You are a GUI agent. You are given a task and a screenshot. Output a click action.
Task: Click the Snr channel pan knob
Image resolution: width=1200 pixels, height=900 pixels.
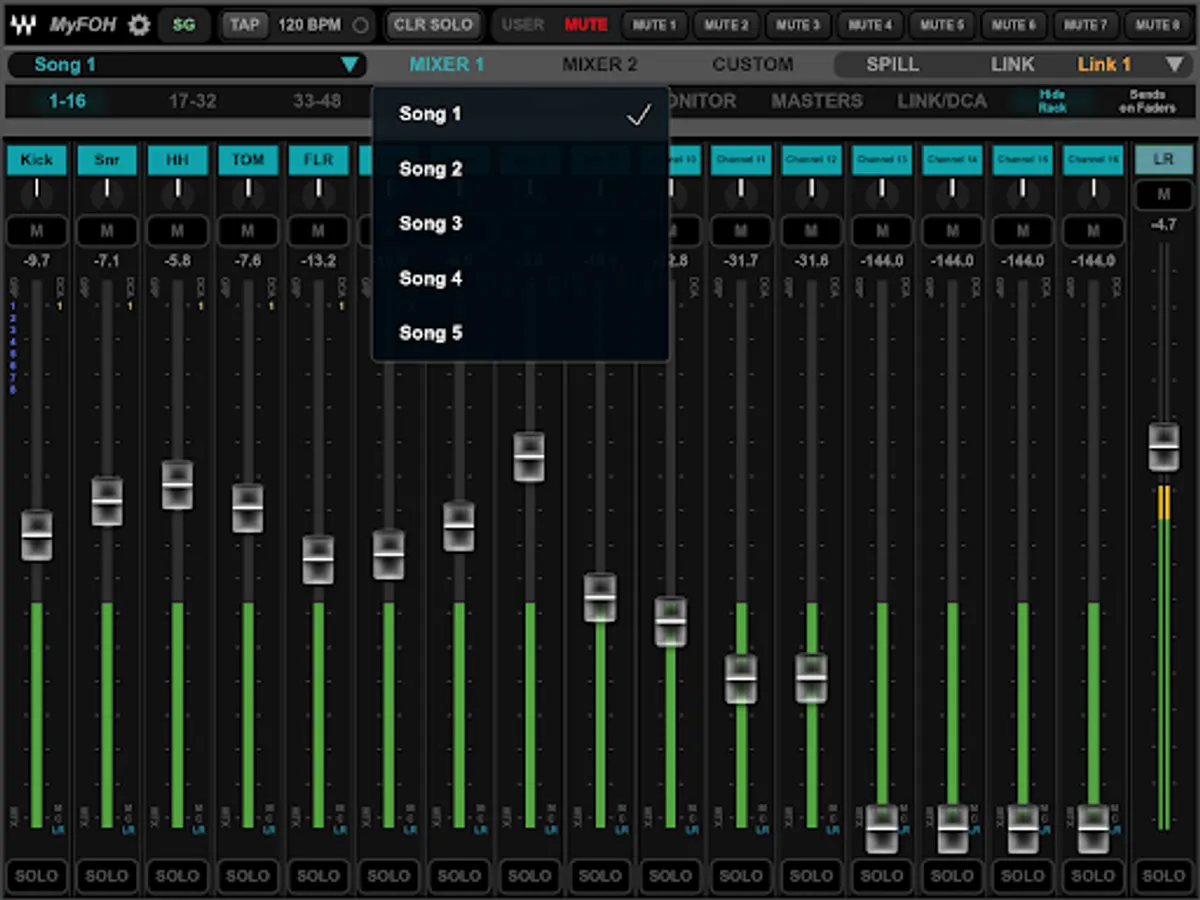107,190
